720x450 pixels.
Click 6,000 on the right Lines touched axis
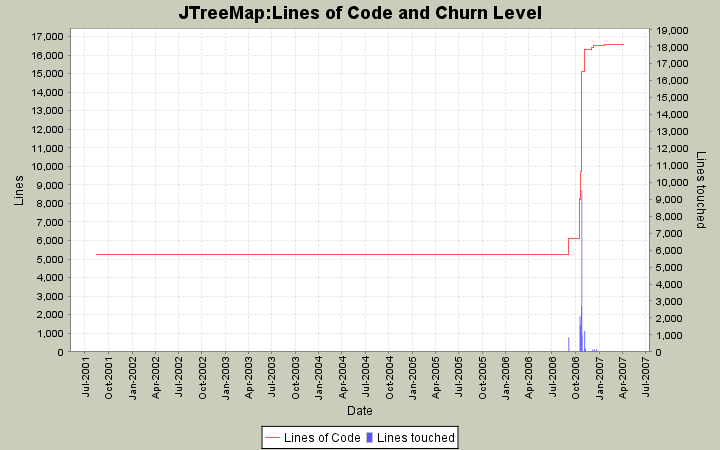[670, 251]
